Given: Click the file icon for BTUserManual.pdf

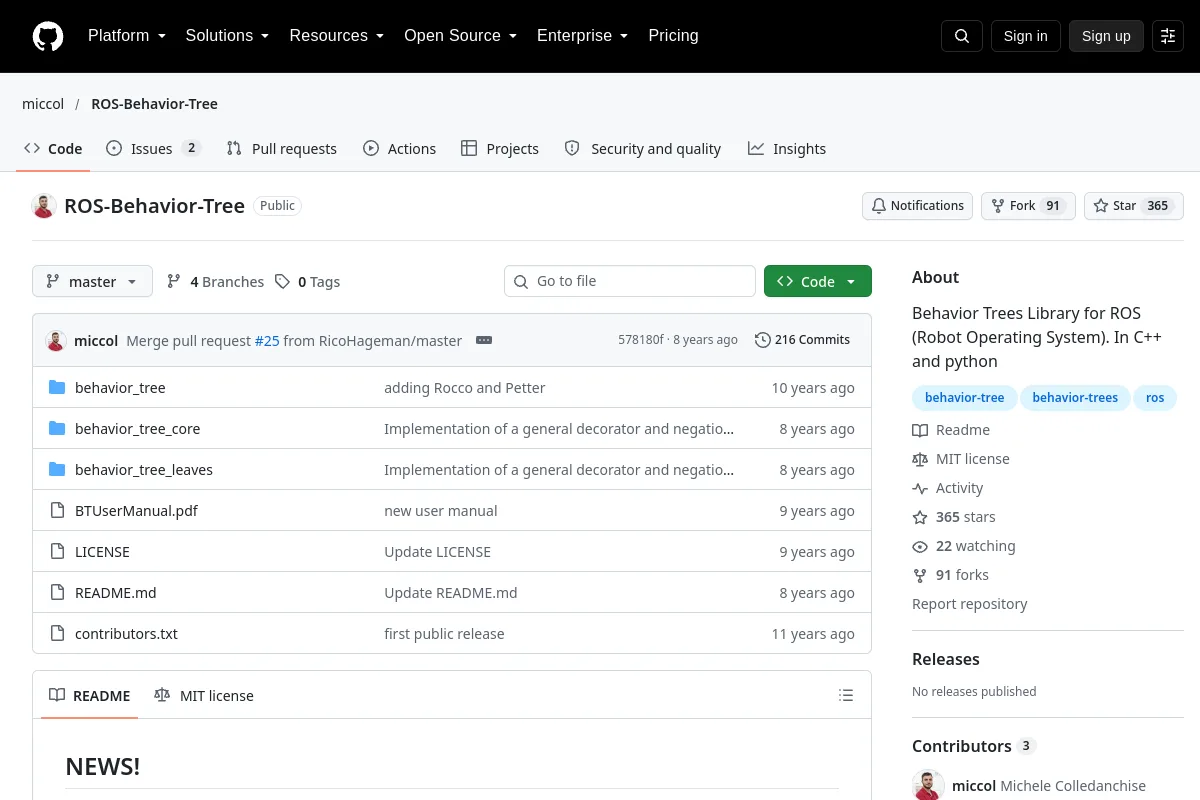Looking at the screenshot, I should coord(57,511).
